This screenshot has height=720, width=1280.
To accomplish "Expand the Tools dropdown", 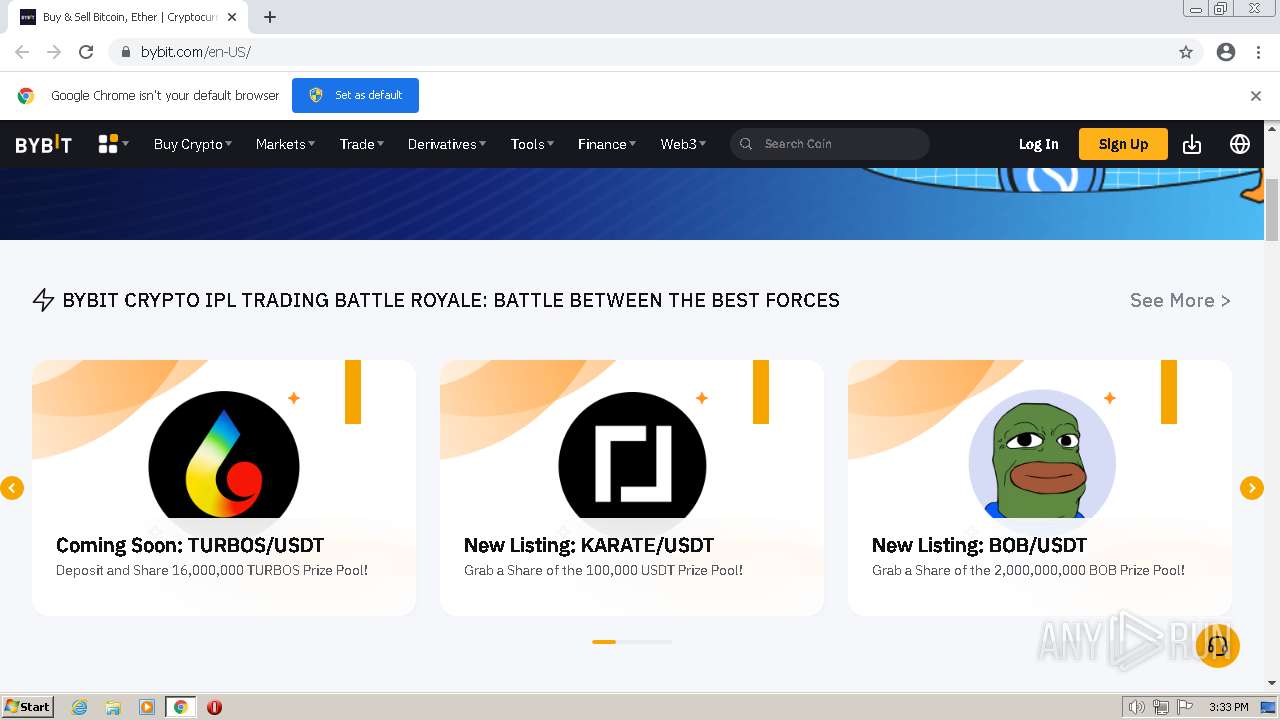I will pyautogui.click(x=532, y=144).
